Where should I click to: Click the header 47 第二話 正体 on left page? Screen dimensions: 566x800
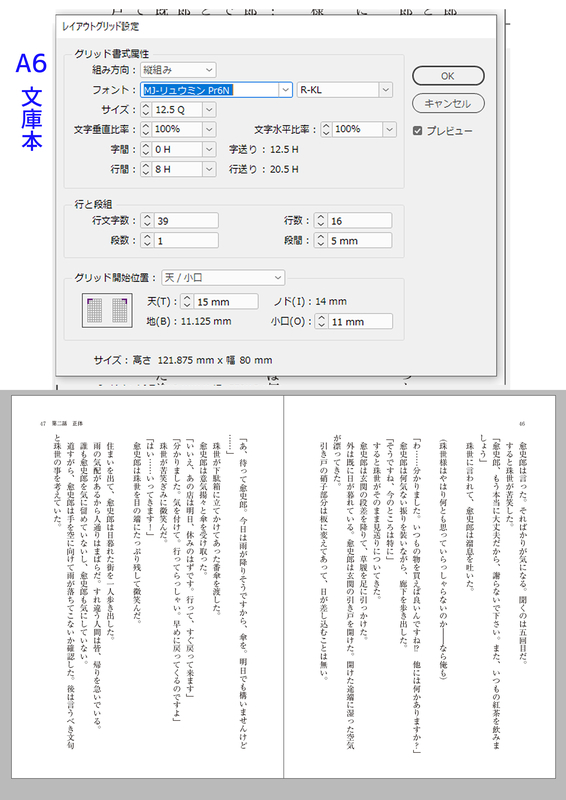click(61, 423)
